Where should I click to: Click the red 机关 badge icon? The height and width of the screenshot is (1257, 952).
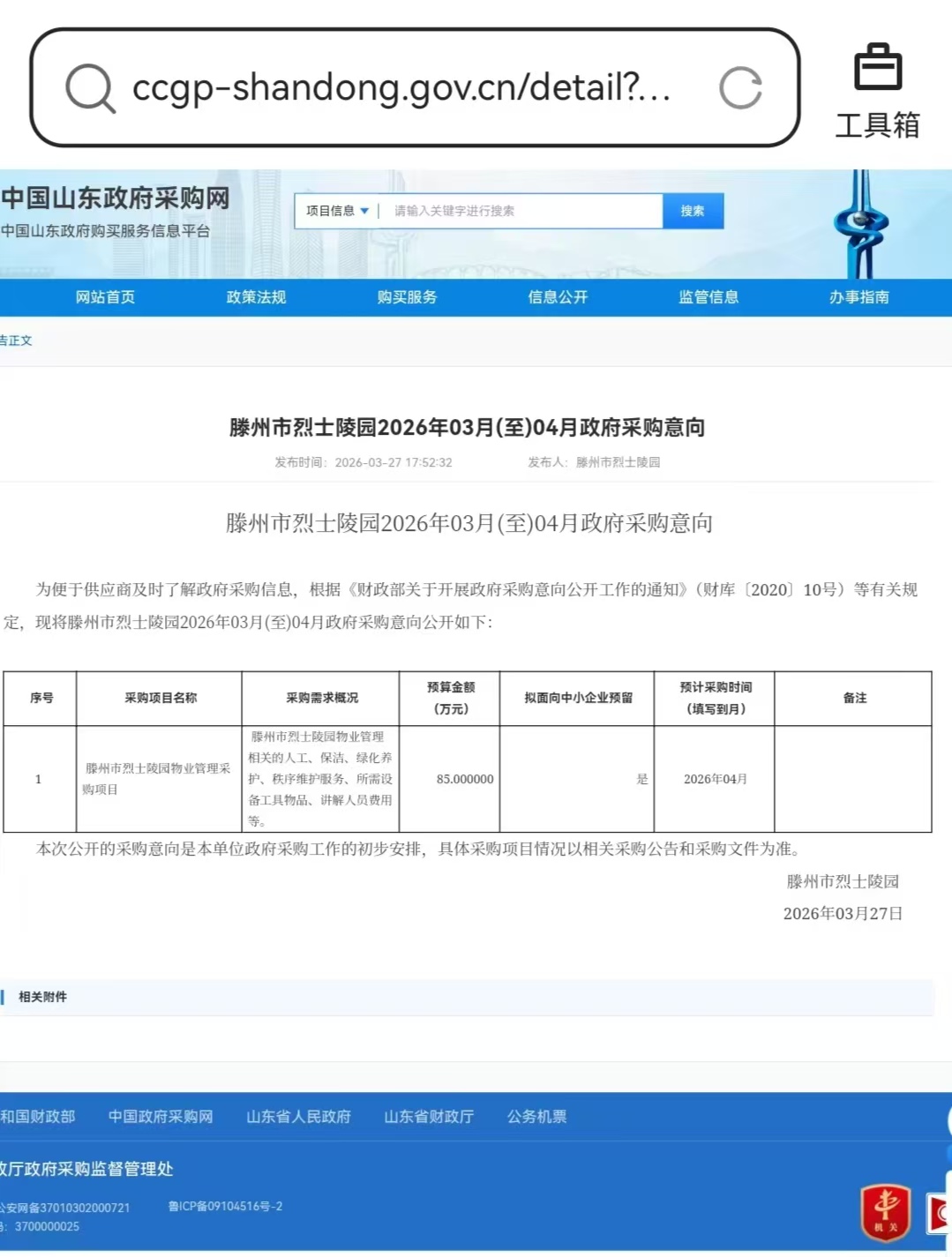[x=885, y=1212]
